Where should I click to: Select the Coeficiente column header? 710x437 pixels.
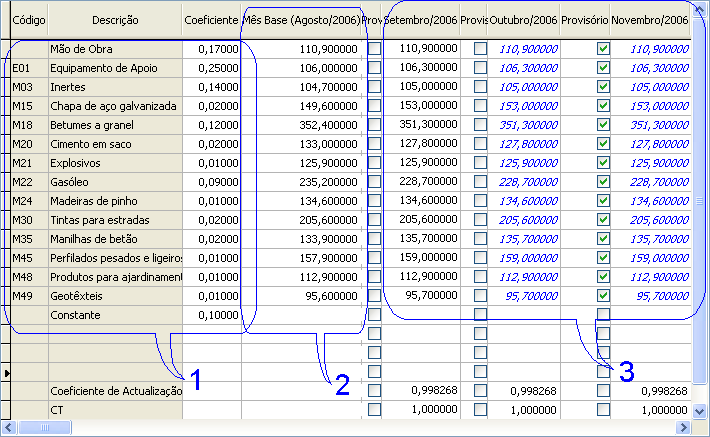[x=212, y=20]
